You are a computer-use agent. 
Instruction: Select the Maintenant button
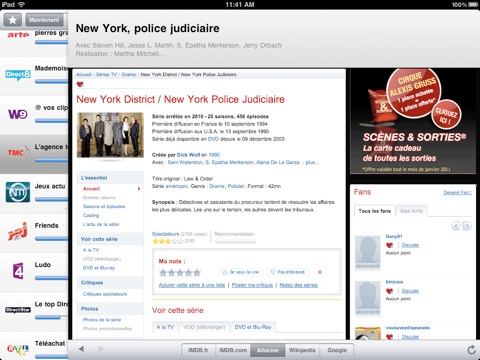click(44, 20)
